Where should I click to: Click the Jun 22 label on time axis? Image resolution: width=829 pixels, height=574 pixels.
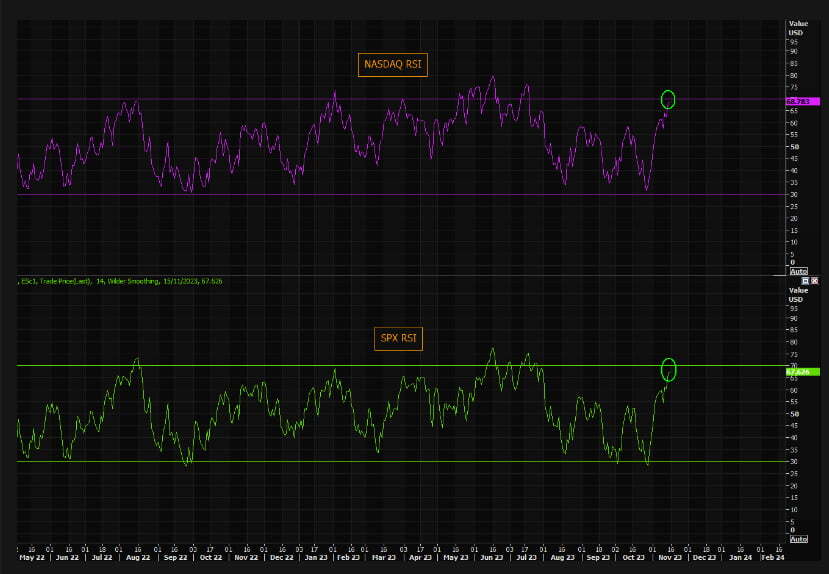click(67, 558)
